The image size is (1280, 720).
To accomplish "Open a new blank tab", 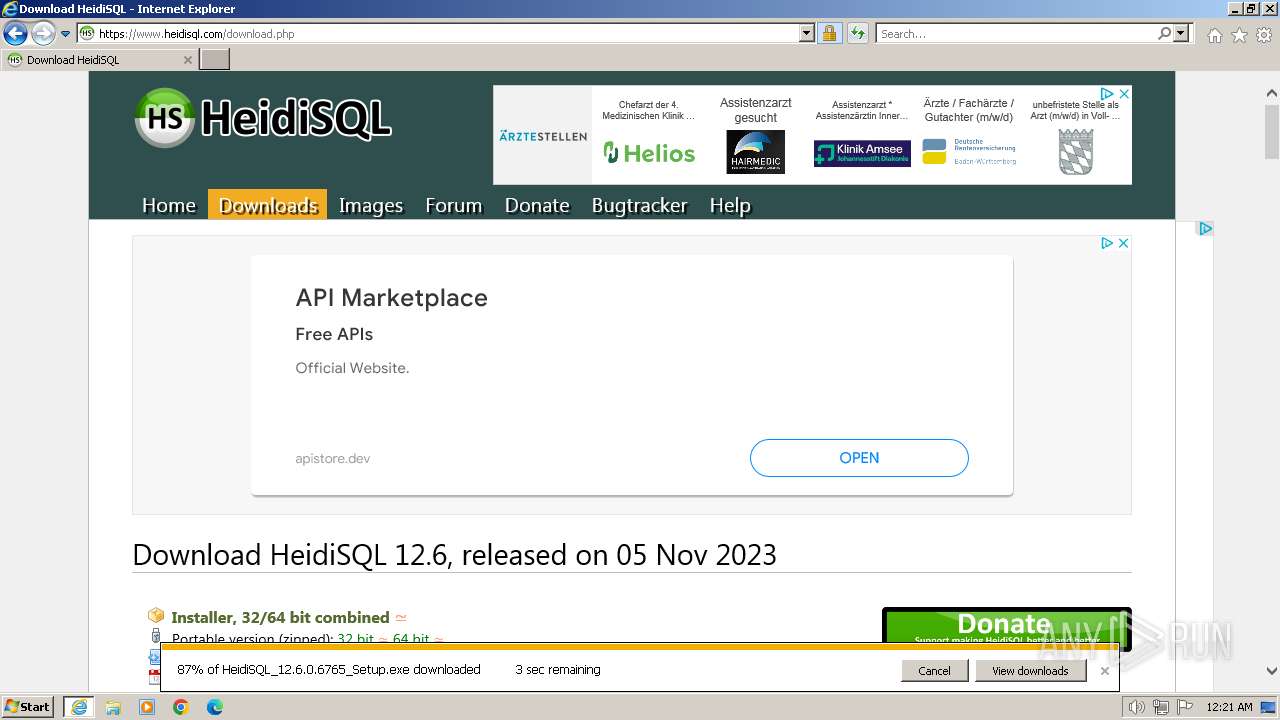I will point(215,60).
